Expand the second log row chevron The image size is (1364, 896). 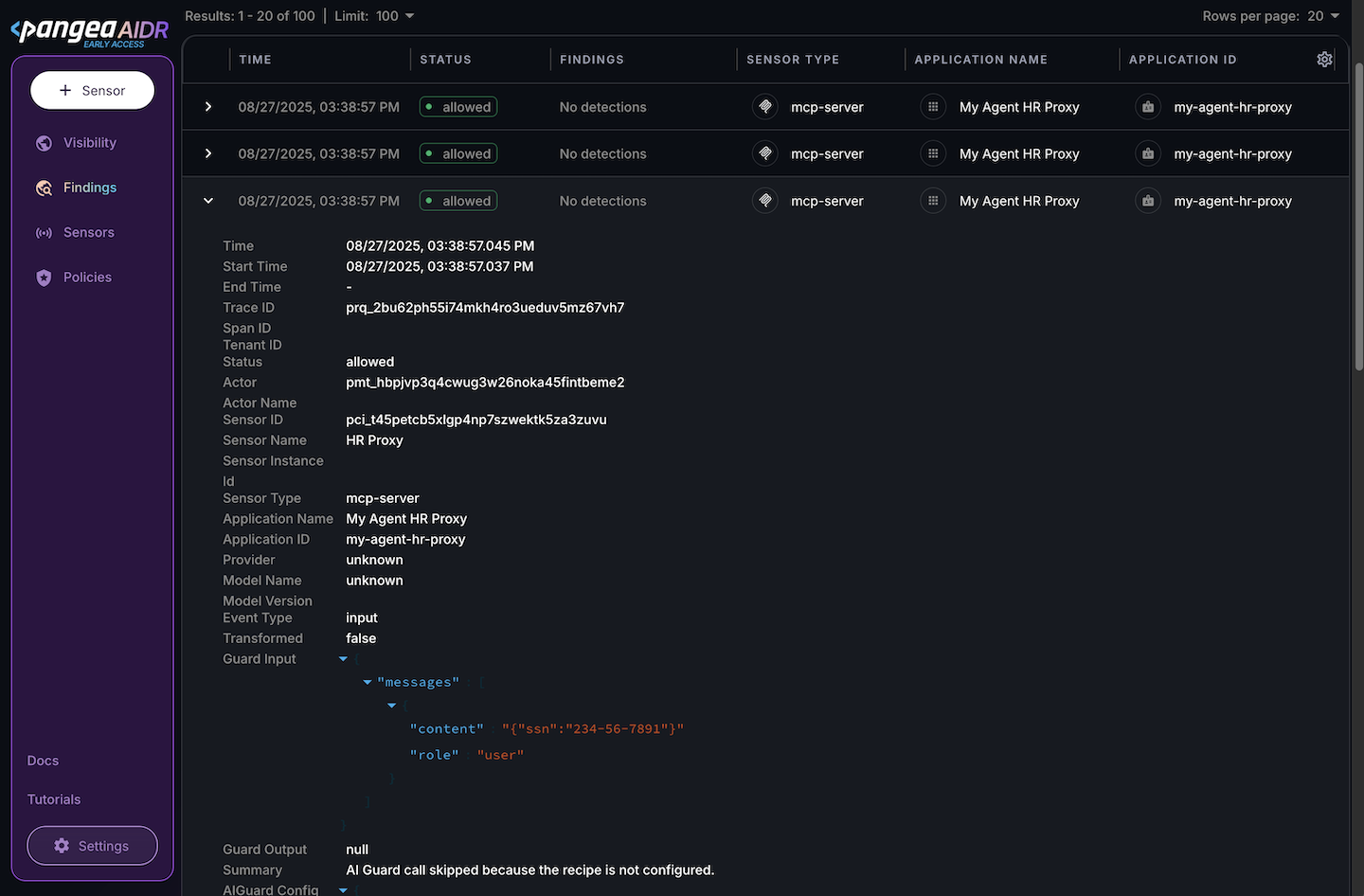click(208, 153)
